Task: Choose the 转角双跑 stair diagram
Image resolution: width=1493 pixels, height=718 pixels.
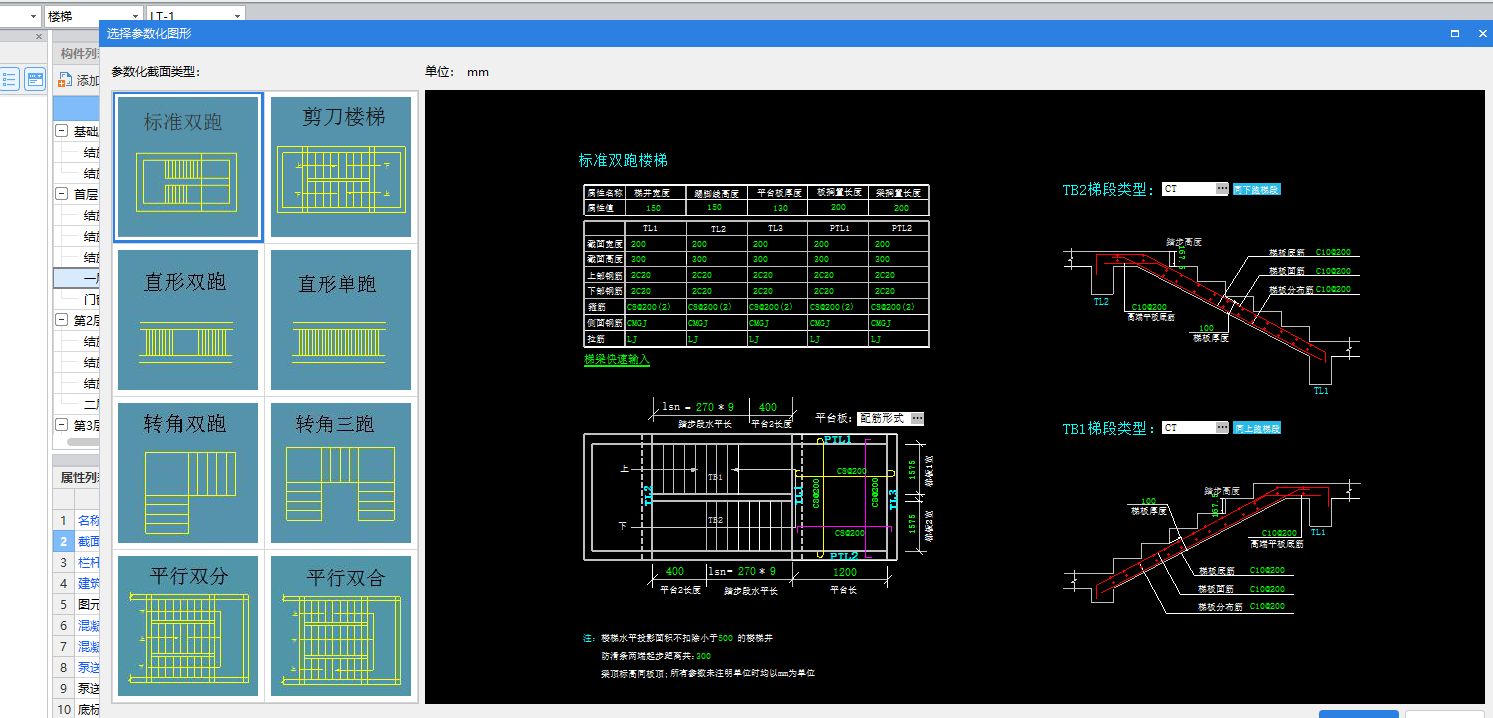Action: pyautogui.click(x=188, y=473)
